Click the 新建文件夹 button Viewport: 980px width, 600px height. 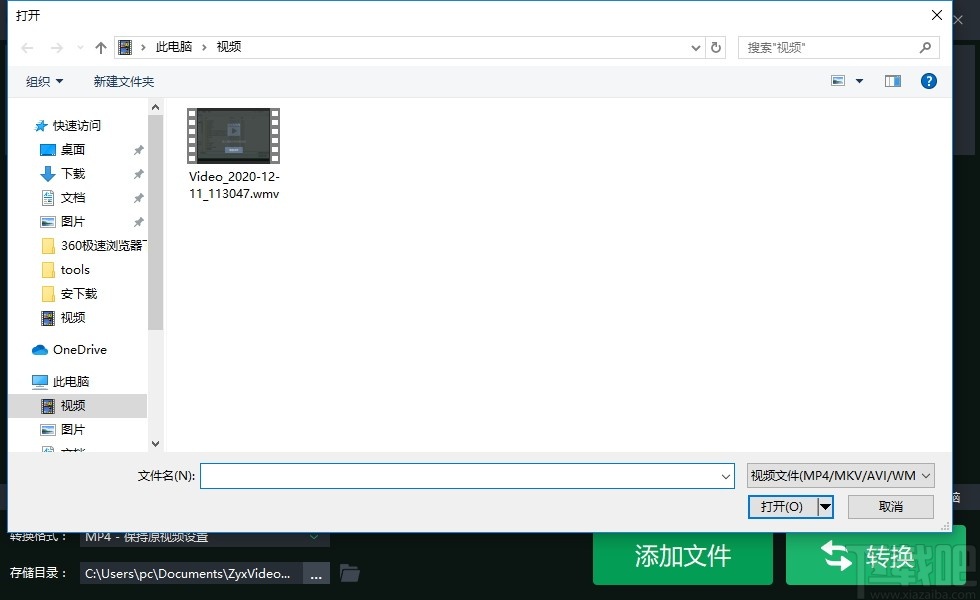[x=124, y=81]
